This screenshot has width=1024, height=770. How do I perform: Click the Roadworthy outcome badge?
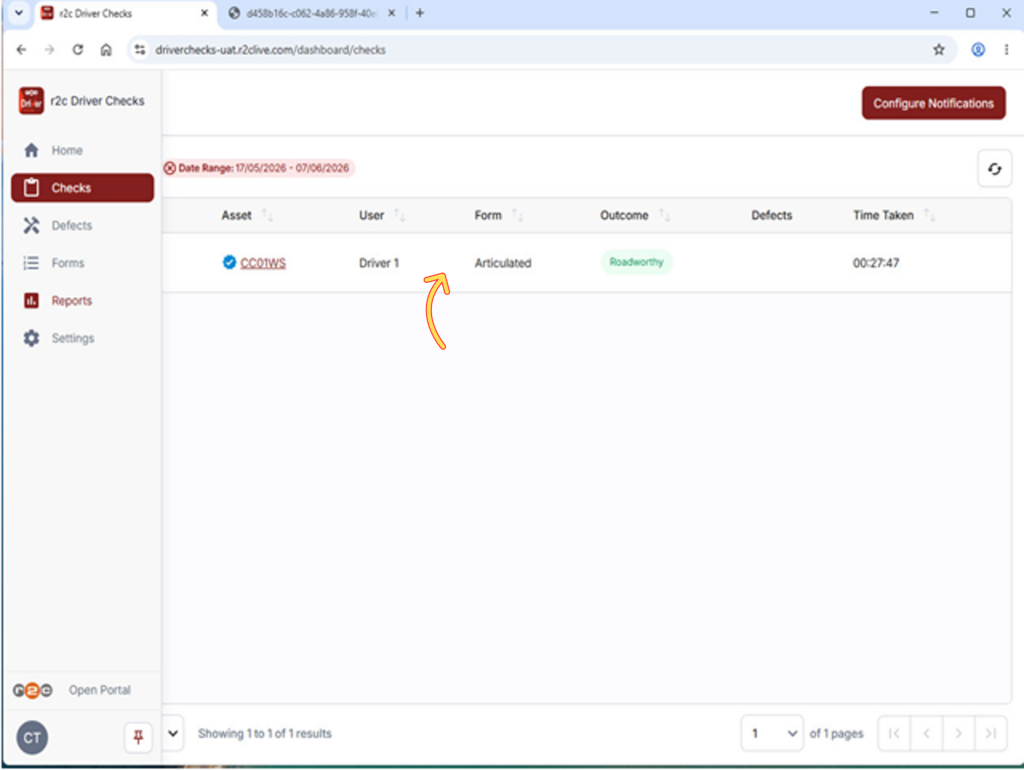636,263
